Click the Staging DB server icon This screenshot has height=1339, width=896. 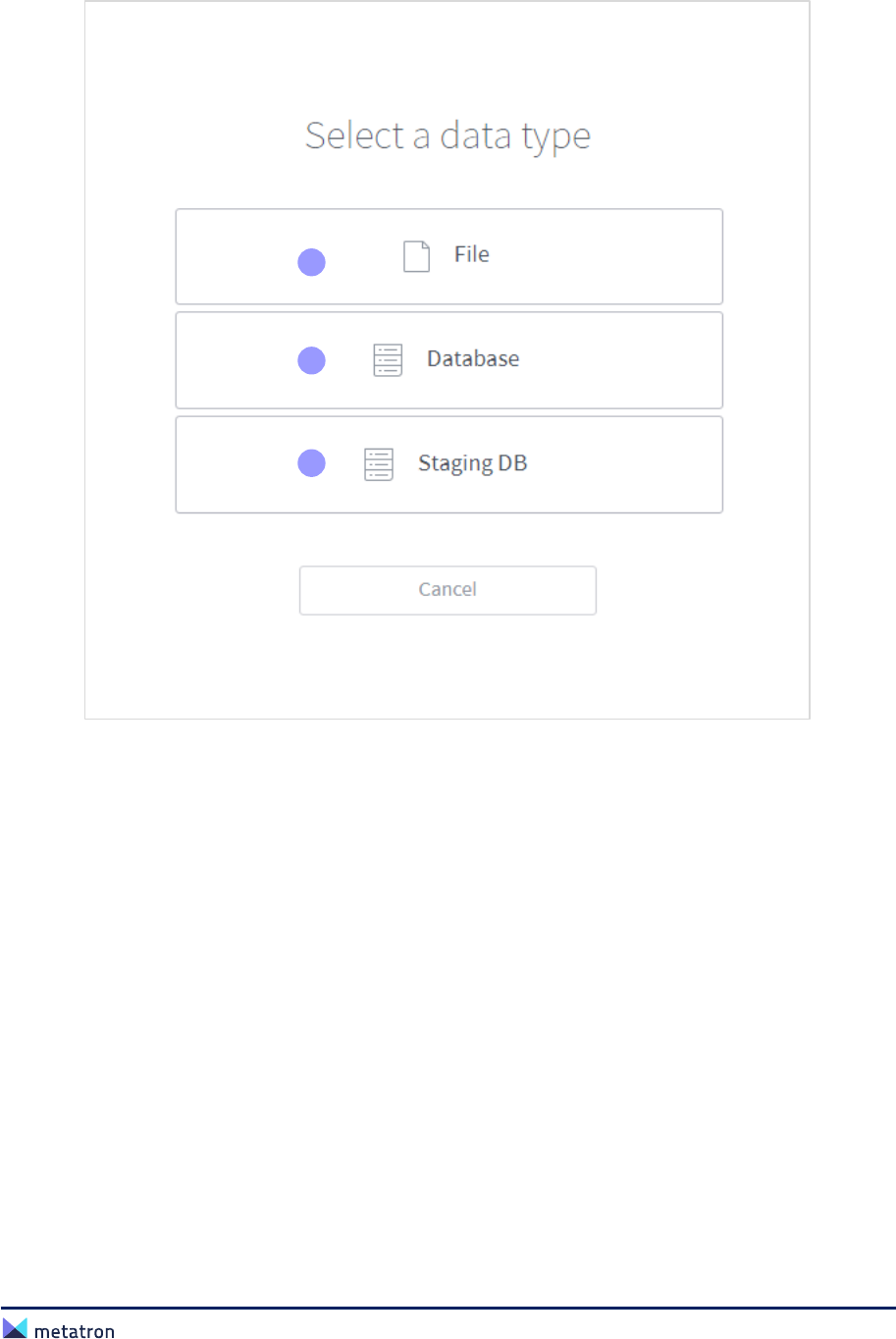[x=379, y=464]
